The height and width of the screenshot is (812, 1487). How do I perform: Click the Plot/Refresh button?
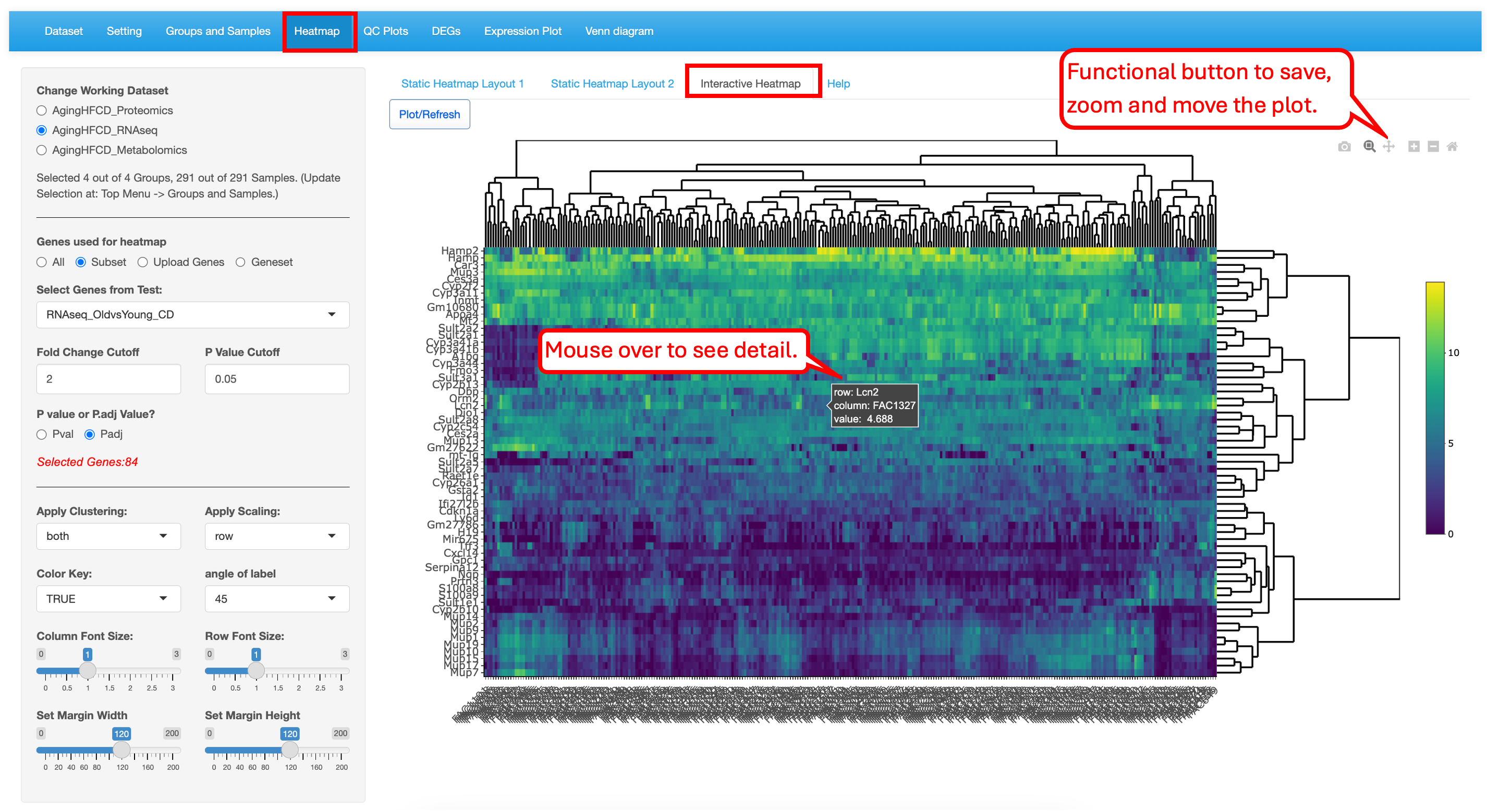point(430,114)
